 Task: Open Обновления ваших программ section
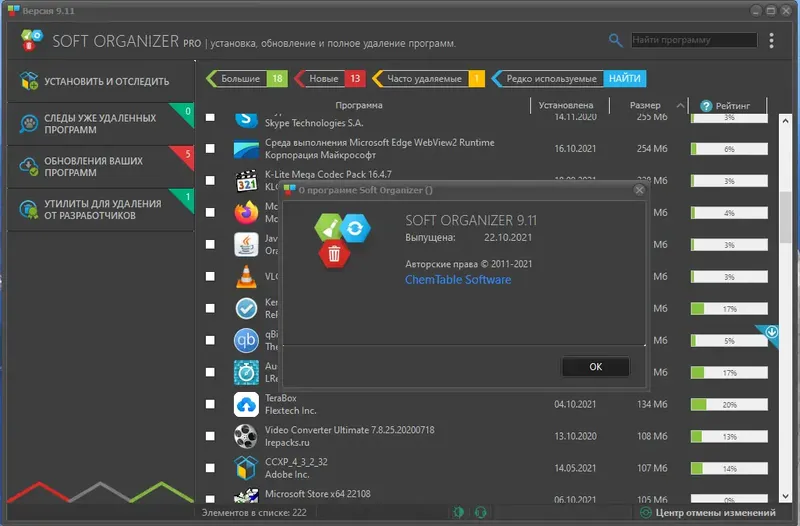tap(101, 166)
